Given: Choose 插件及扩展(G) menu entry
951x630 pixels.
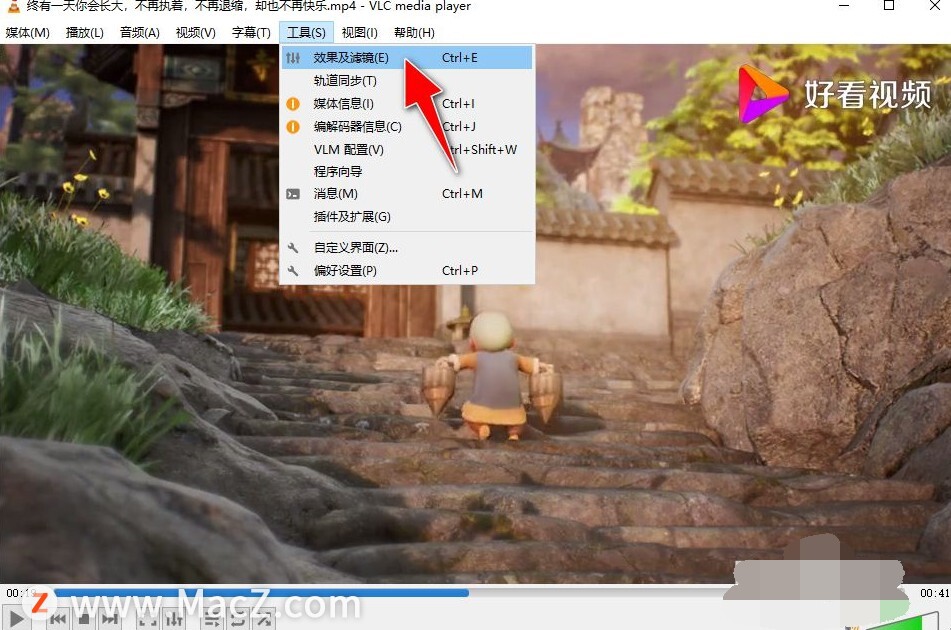Looking at the screenshot, I should tap(407, 216).
